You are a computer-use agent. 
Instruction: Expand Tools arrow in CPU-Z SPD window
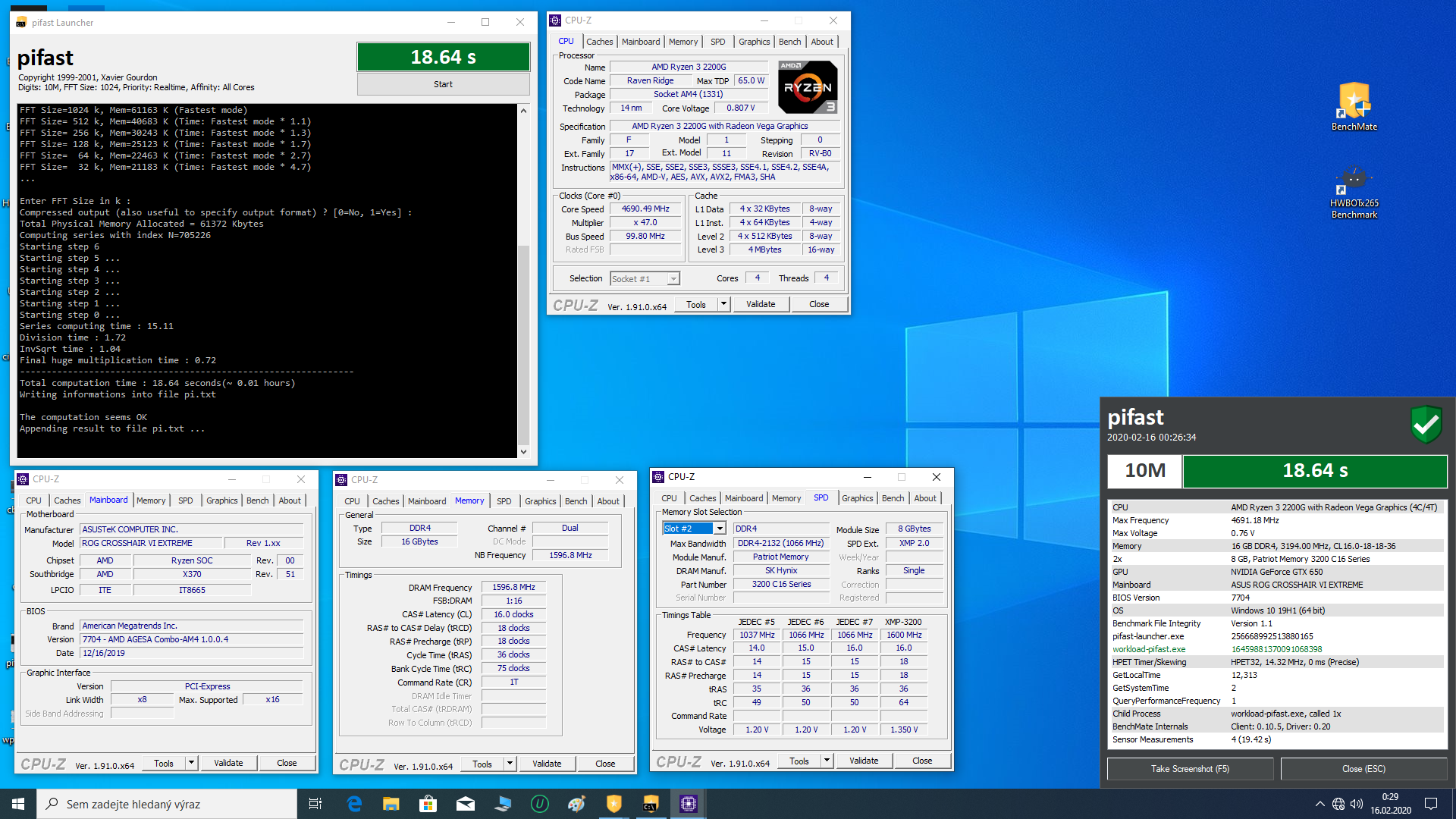pos(827,761)
